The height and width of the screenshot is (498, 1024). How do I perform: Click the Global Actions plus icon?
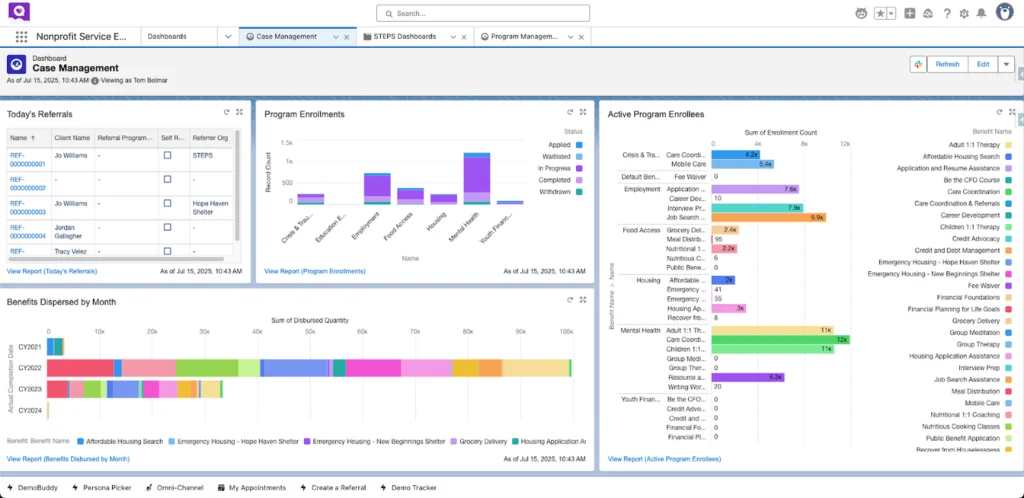(x=909, y=13)
